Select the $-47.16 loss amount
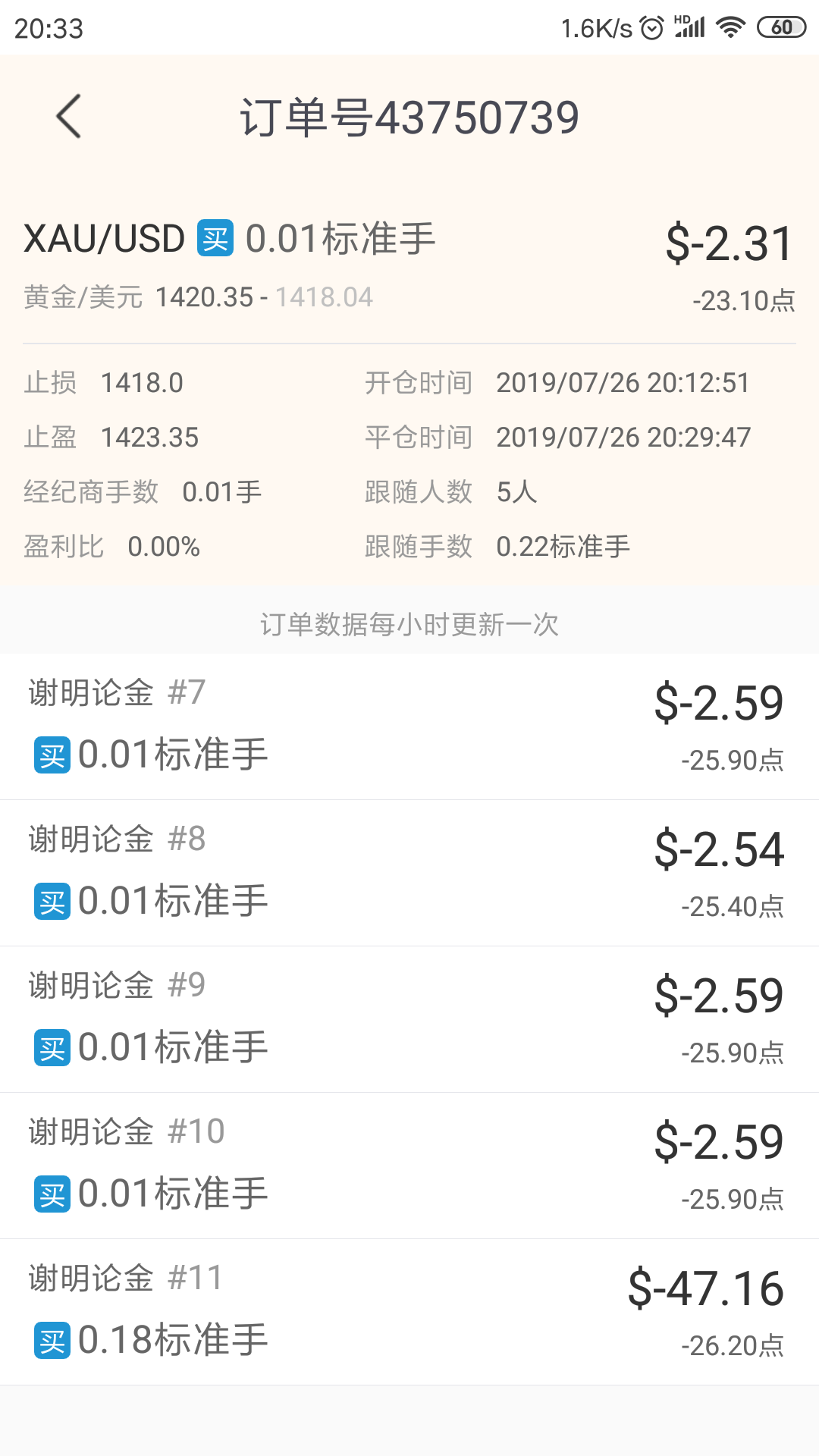This screenshot has height=1456, width=819. pyautogui.click(x=706, y=1288)
